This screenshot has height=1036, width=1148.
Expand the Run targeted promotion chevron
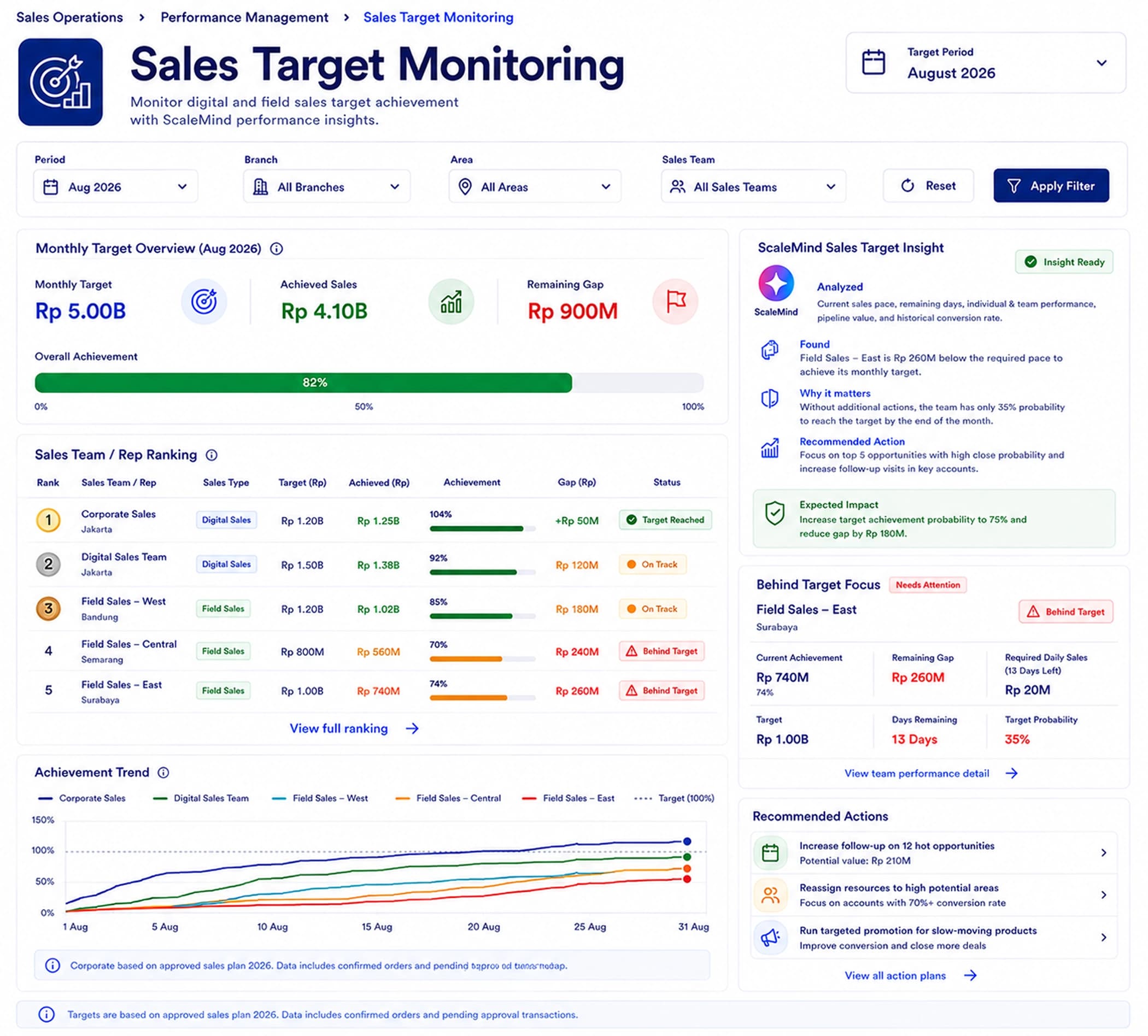(1104, 938)
